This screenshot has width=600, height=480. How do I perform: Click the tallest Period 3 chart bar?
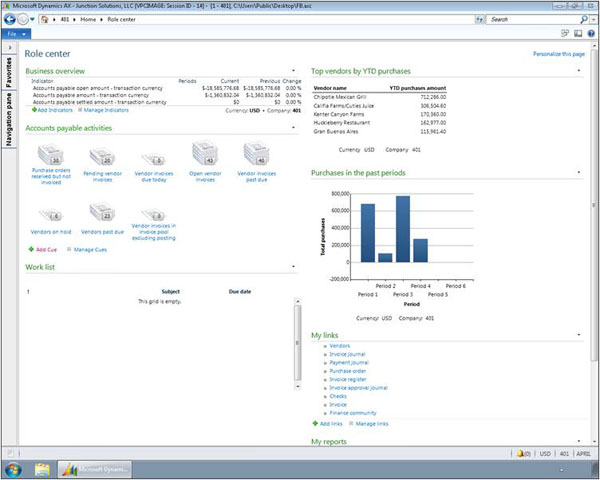tap(403, 229)
